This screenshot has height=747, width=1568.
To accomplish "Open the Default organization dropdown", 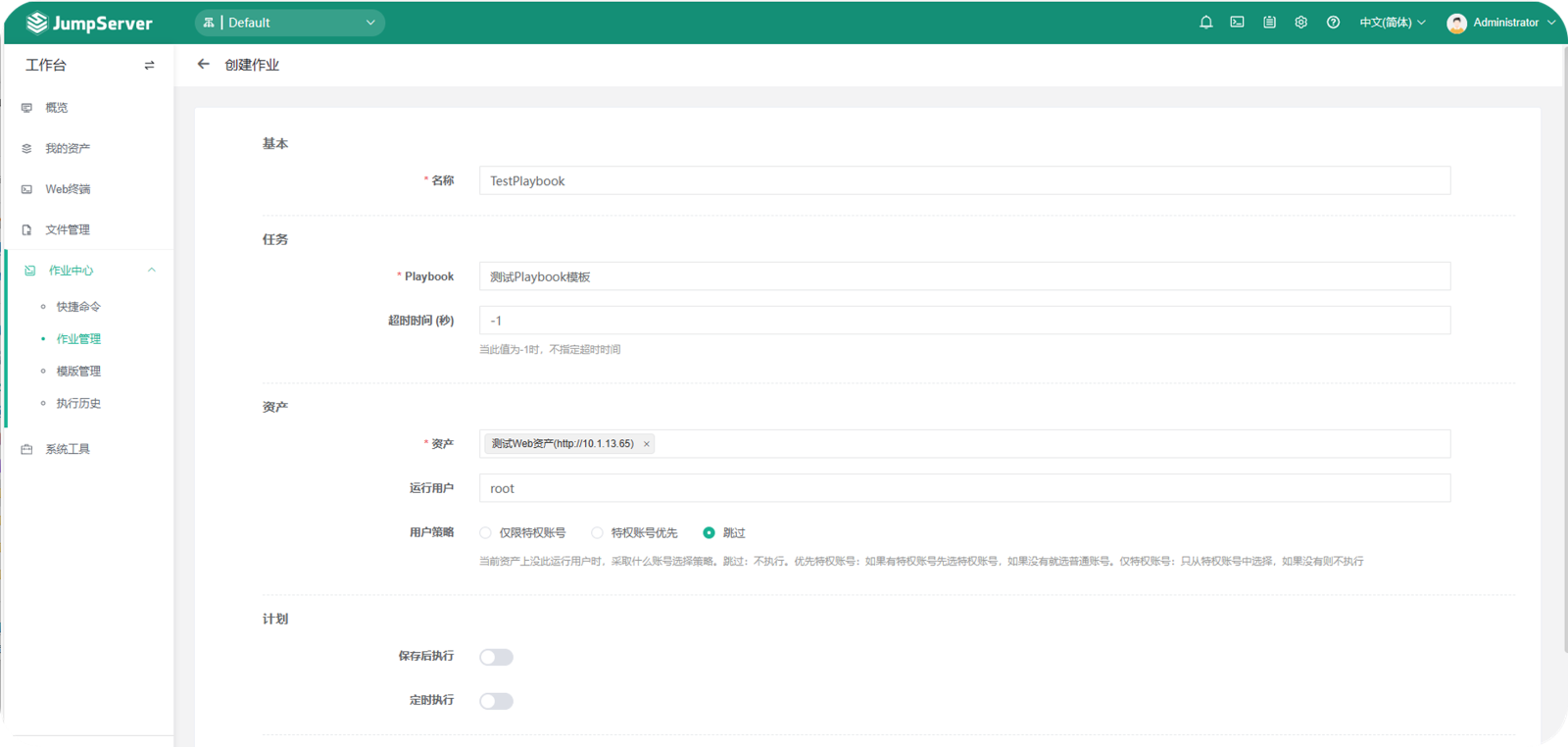I will tap(290, 23).
